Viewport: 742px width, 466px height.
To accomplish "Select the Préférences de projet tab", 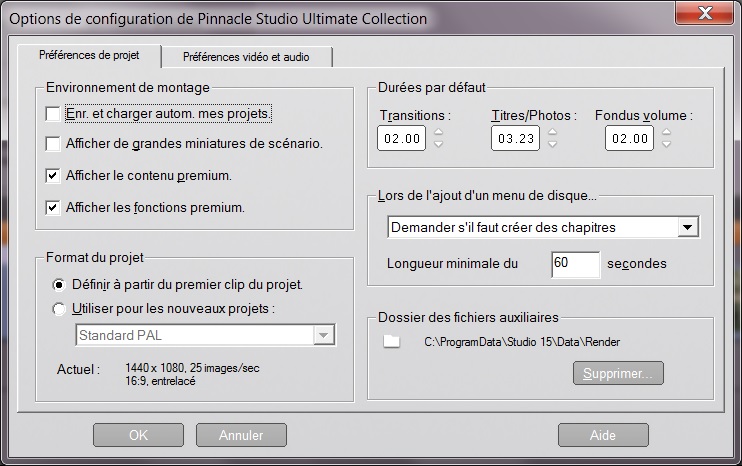I will coord(89,55).
